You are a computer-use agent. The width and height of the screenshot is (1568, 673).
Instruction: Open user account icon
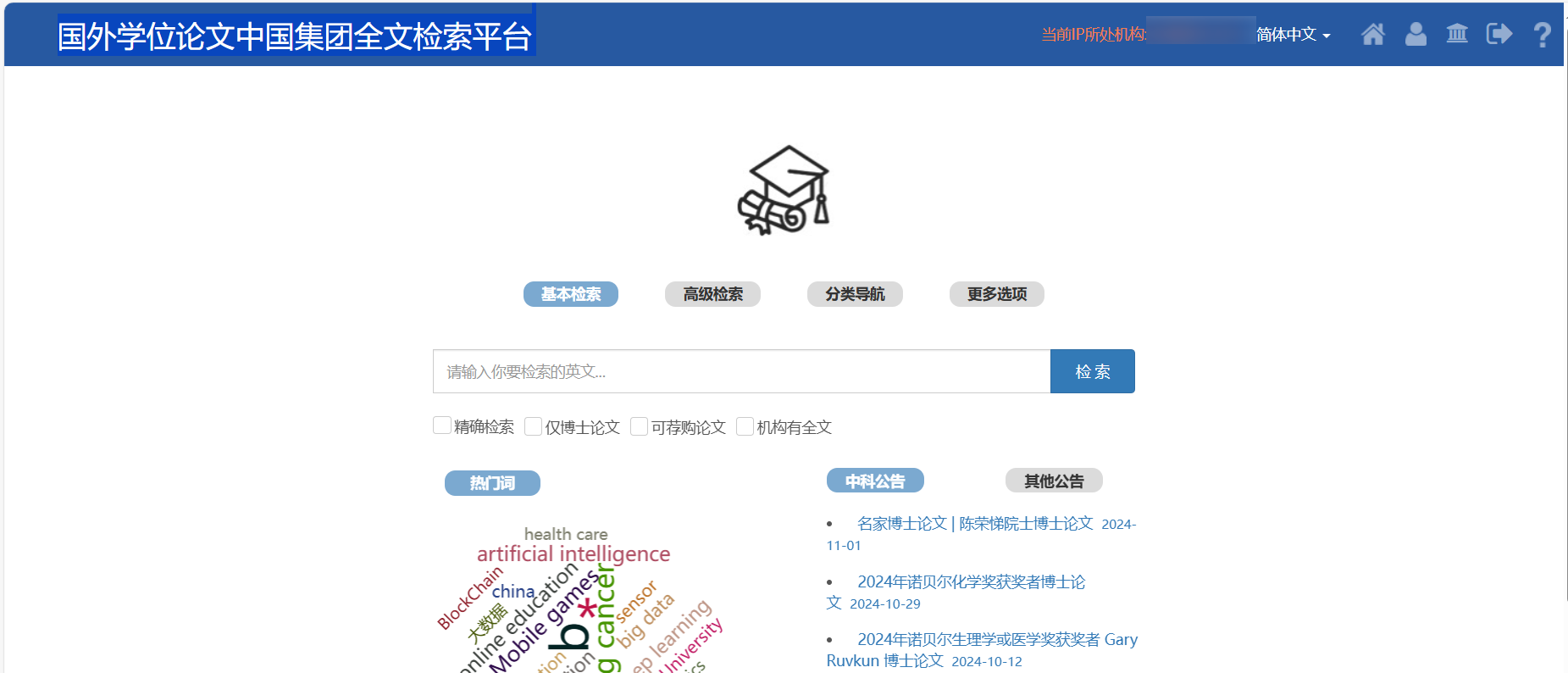pyautogui.click(x=1416, y=34)
